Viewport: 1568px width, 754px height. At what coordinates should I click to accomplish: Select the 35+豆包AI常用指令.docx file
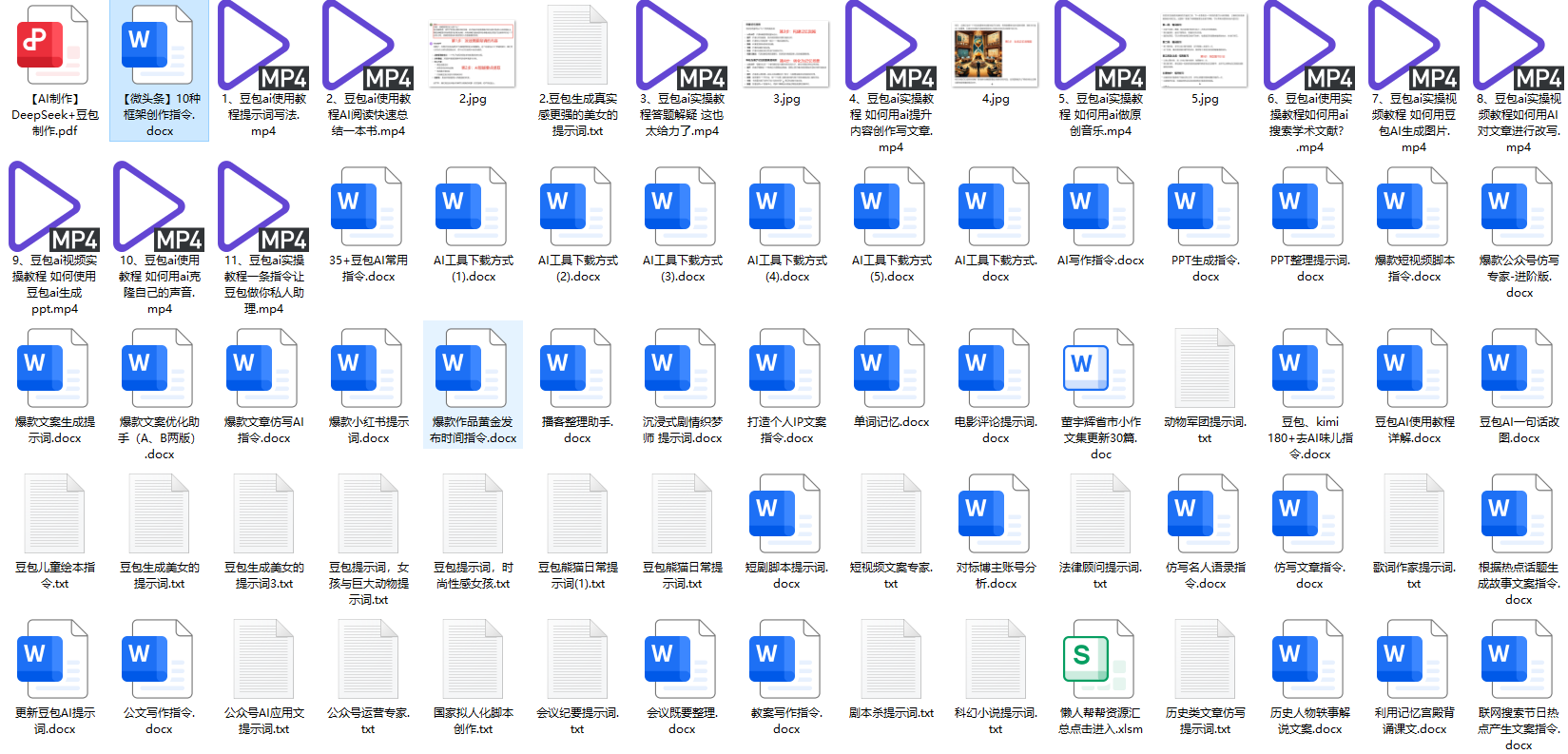click(368, 207)
